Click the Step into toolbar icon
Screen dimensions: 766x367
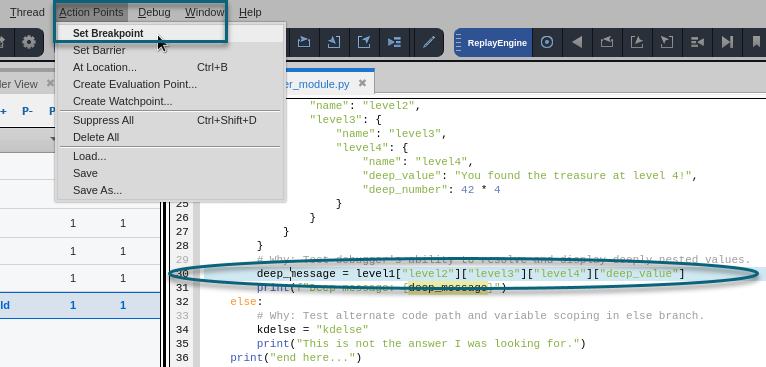[334, 42]
